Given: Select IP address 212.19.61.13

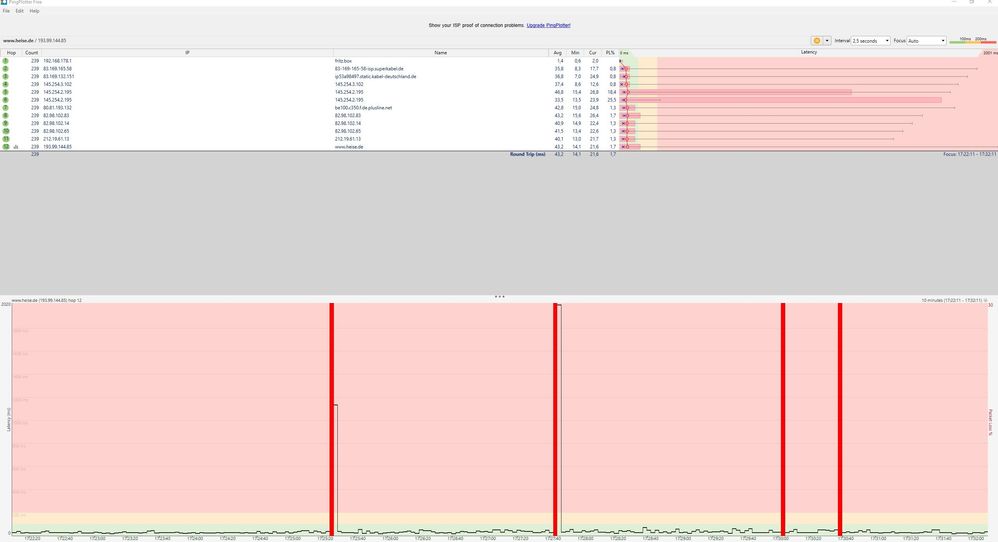Looking at the screenshot, I should pos(56,139).
